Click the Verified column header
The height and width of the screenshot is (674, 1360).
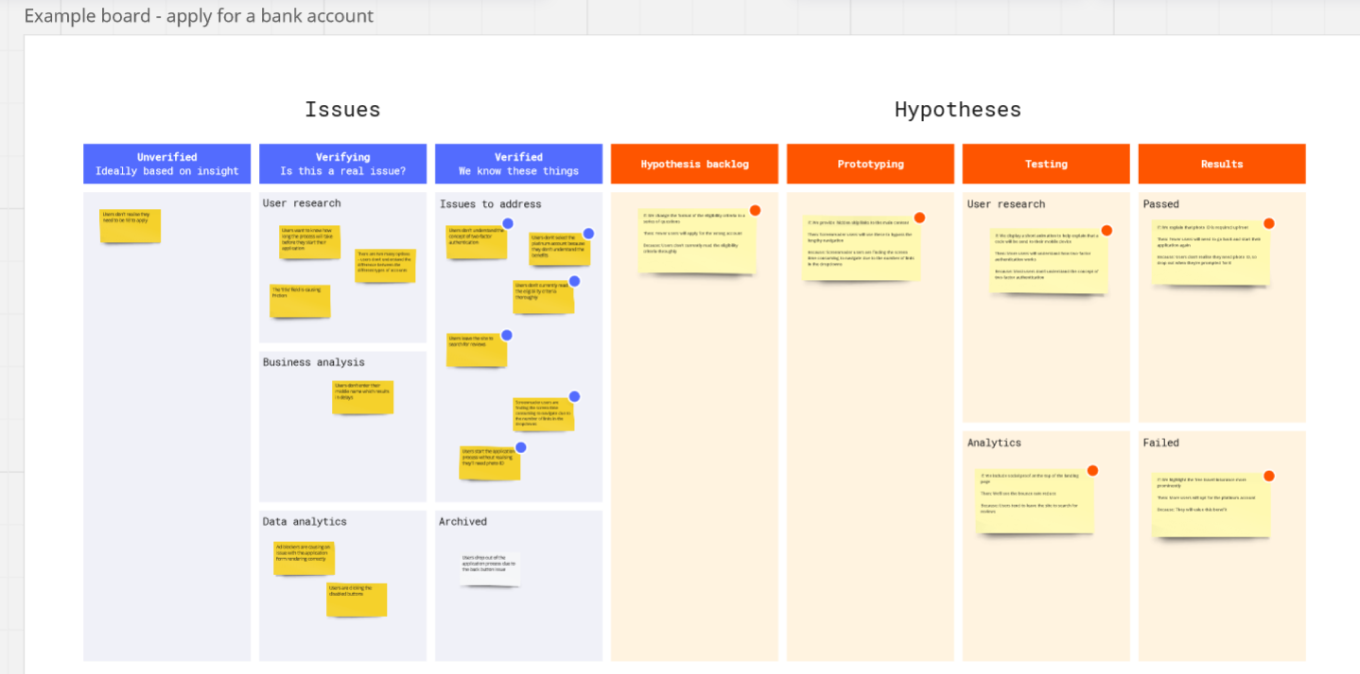tap(519, 164)
